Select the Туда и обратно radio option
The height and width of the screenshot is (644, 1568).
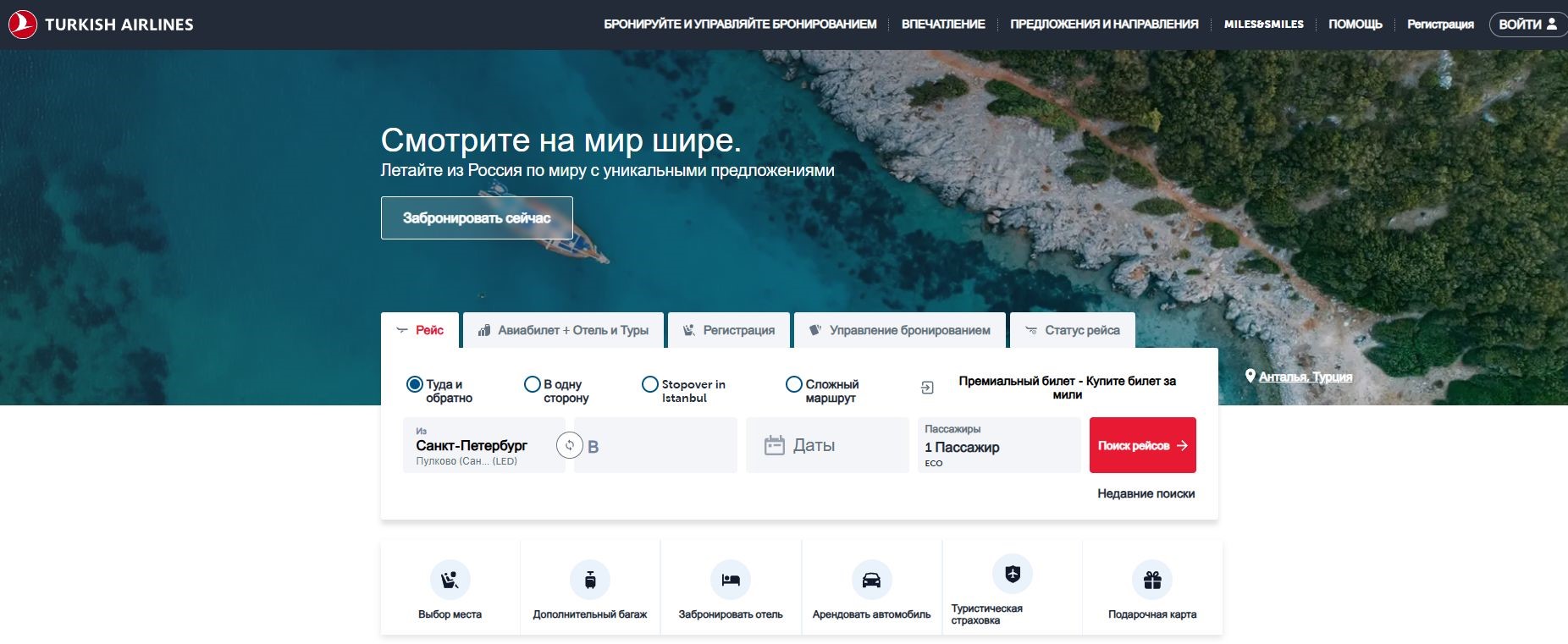point(414,384)
